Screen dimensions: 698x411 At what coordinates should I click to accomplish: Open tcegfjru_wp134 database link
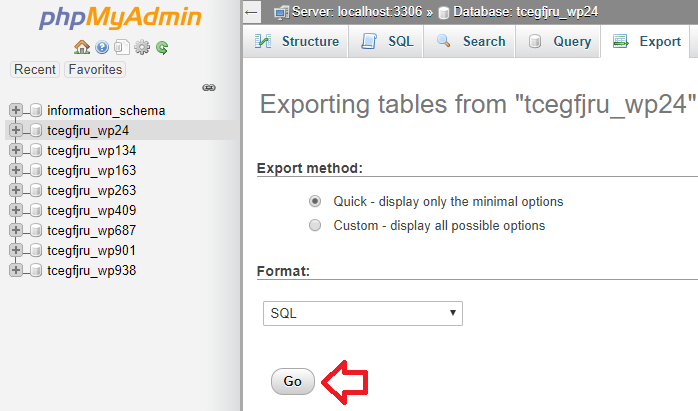tap(92, 151)
